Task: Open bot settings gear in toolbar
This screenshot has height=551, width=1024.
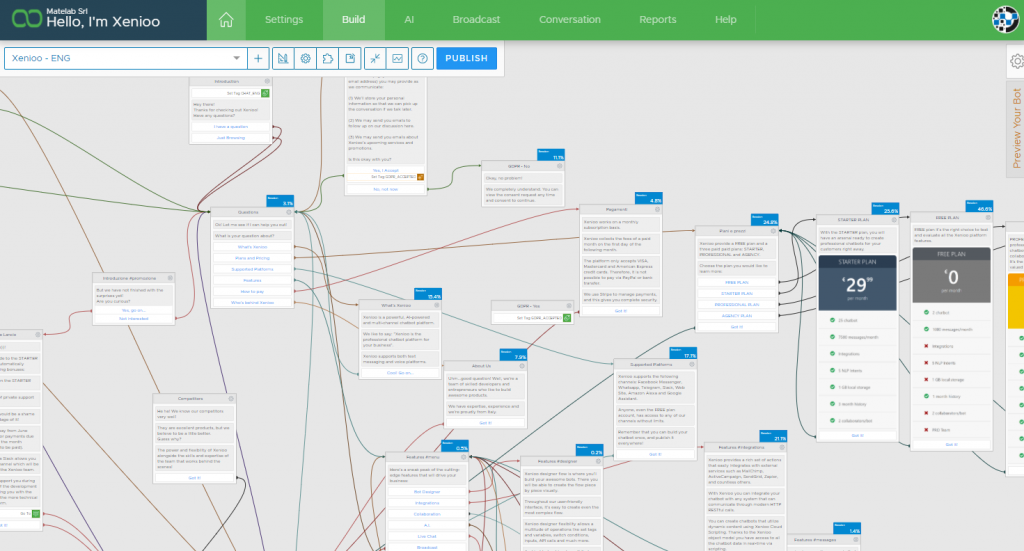Action: pyautogui.click(x=305, y=58)
